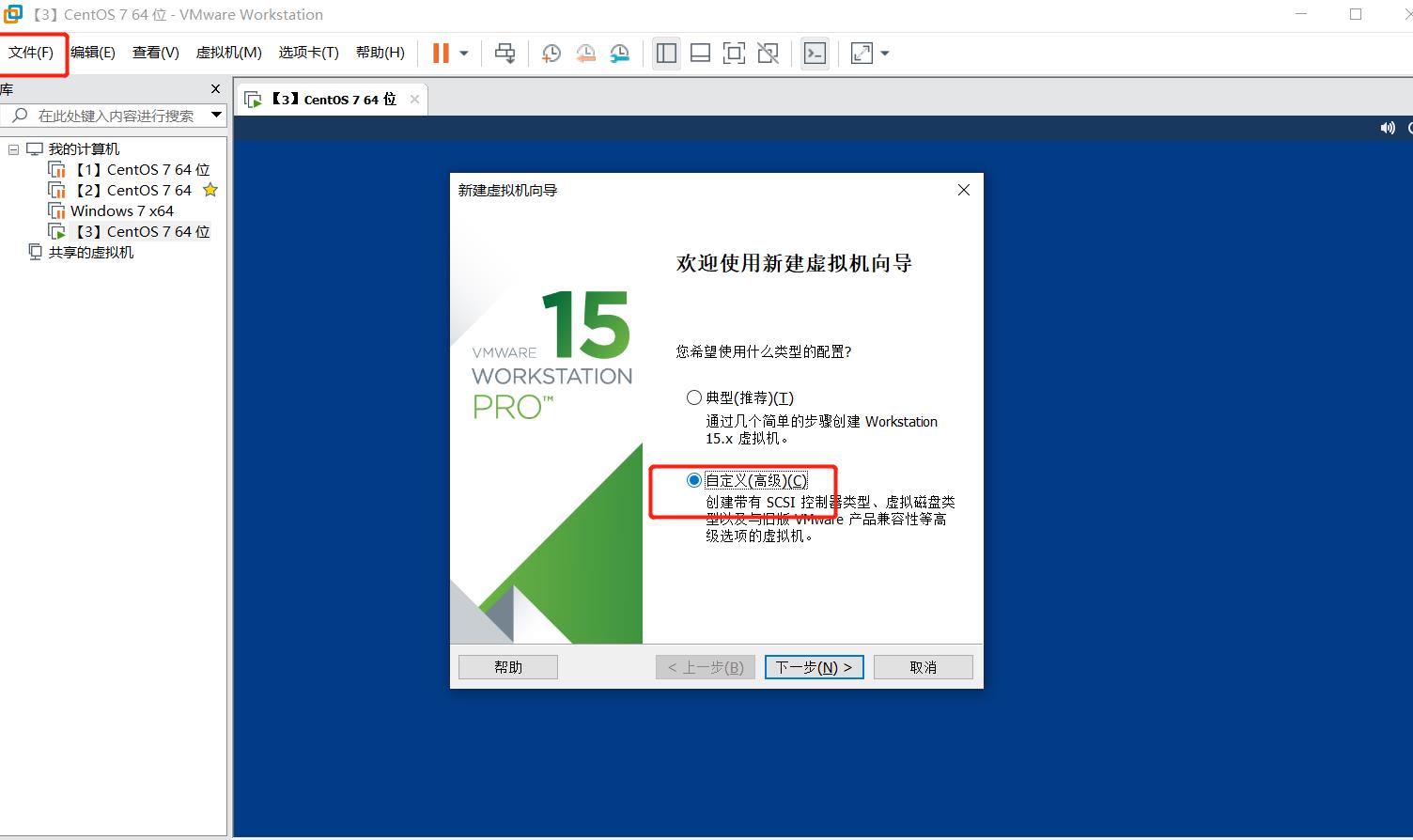
Task: Revert the VM to its previous snapshot
Action: coord(585,54)
